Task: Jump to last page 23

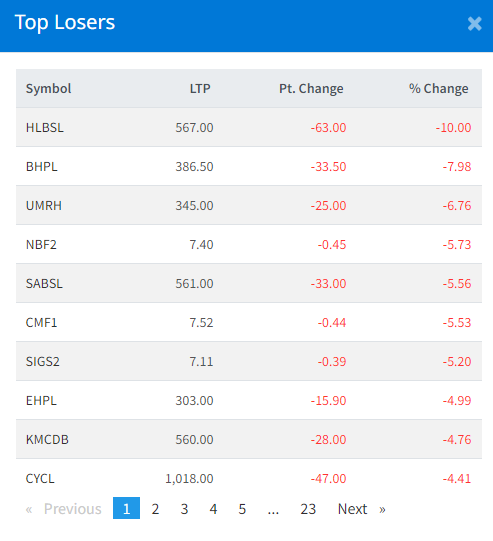Action: coord(308,509)
